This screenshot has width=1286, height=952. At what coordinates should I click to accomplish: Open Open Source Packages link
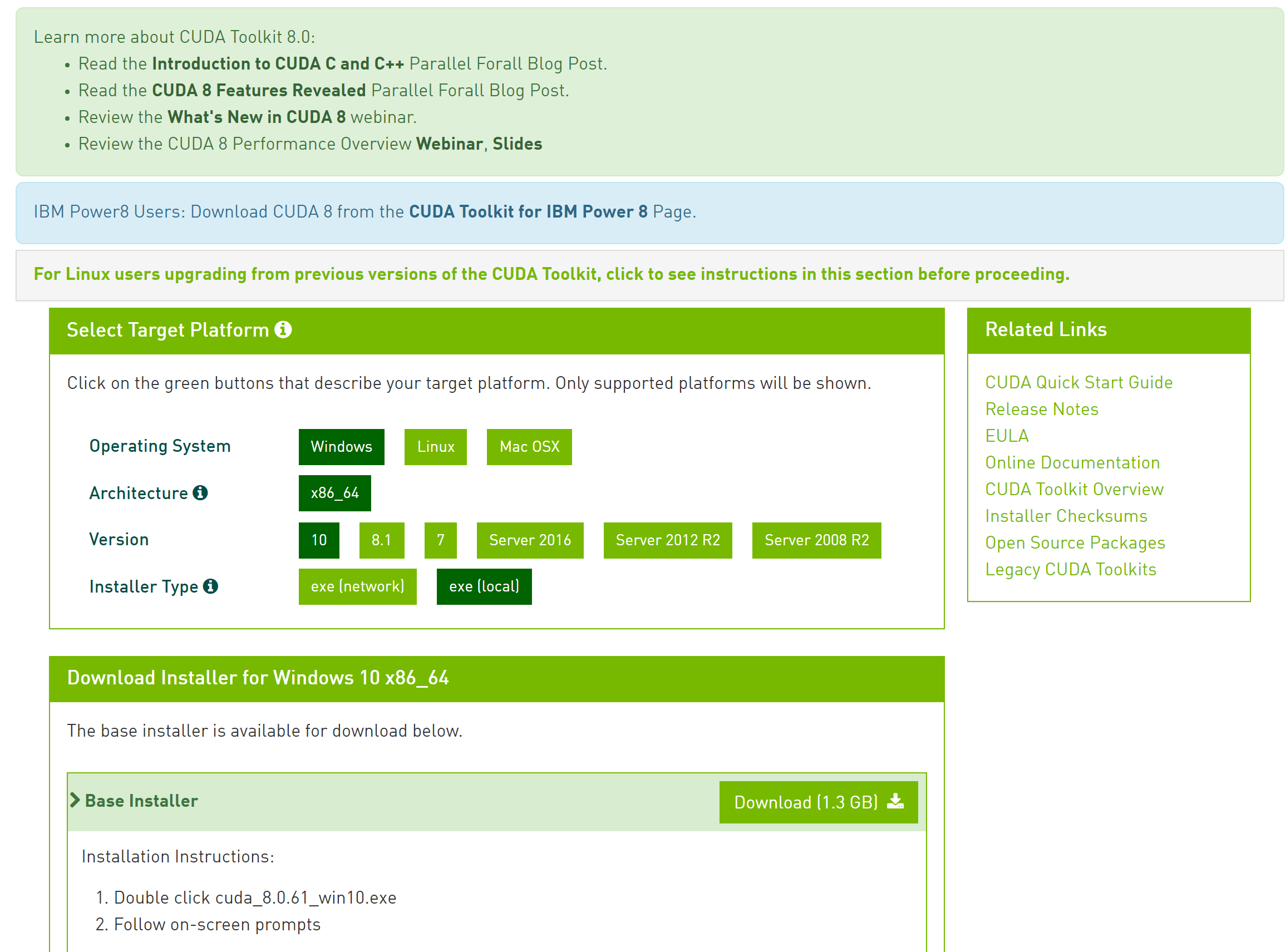coord(1075,543)
